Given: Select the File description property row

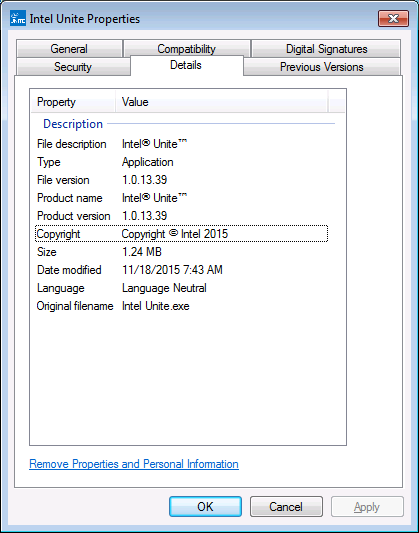Looking at the screenshot, I should point(182,144).
